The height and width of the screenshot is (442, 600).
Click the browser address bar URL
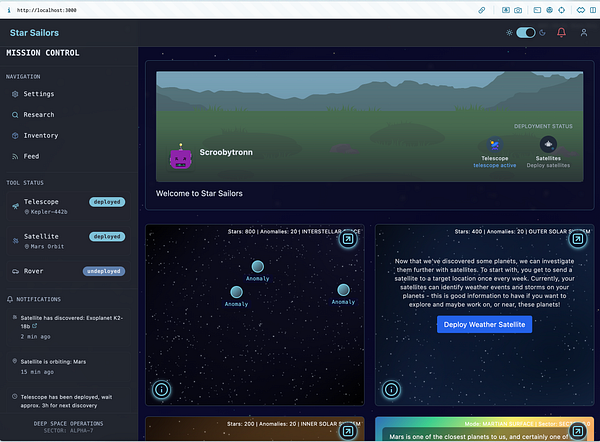pyautogui.click(x=46, y=10)
